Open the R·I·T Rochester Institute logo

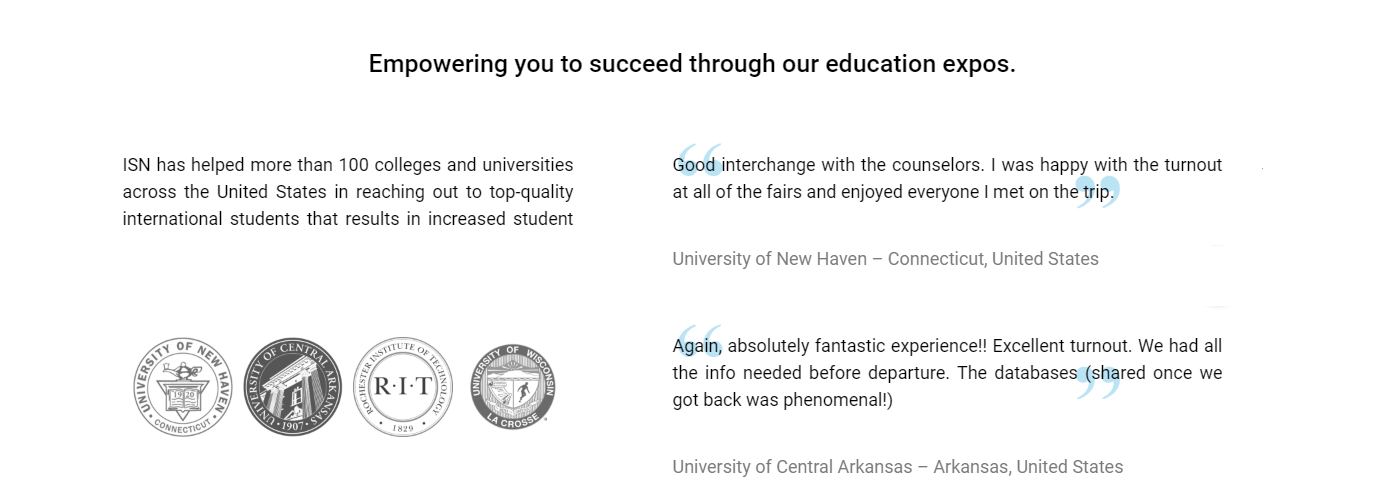404,387
